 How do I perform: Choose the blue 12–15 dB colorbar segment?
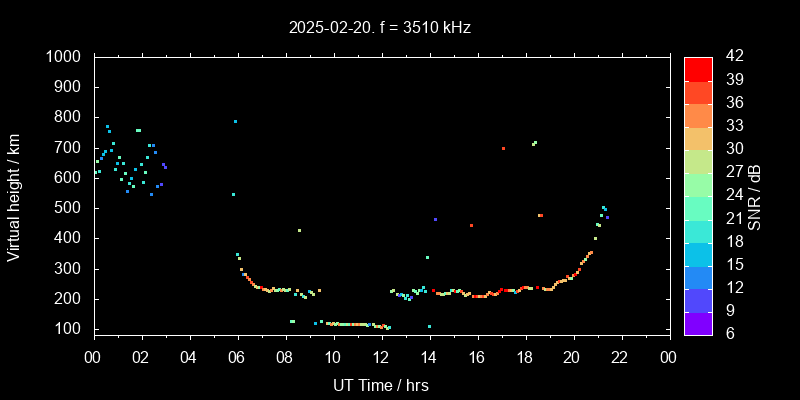point(698,276)
